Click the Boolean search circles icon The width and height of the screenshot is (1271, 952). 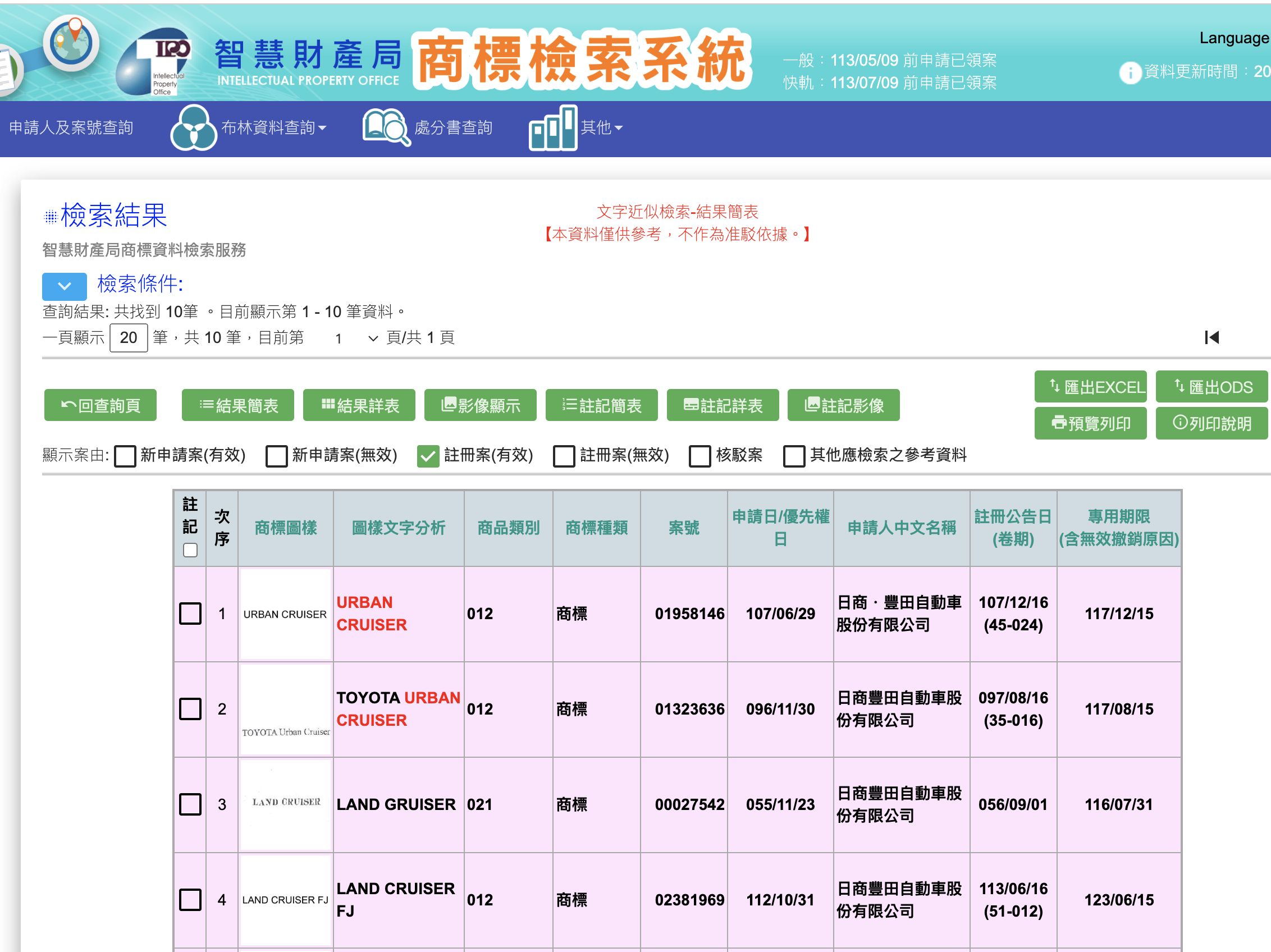tap(194, 127)
